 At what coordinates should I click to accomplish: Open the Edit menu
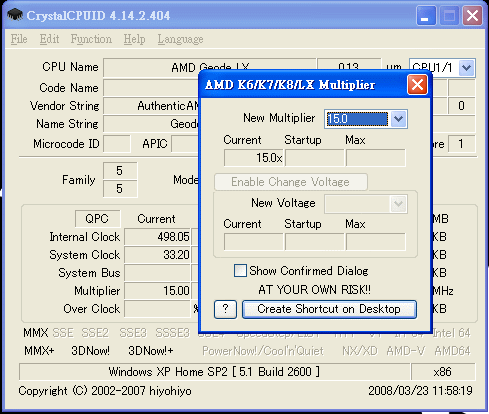[x=49, y=39]
